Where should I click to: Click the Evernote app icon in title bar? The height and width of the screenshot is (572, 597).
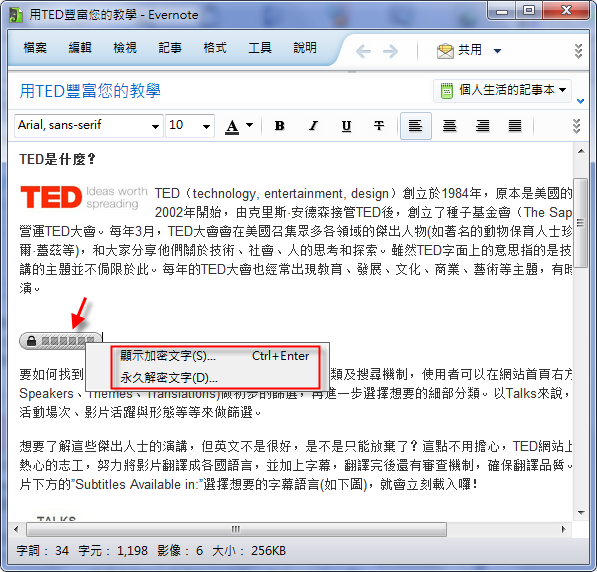coord(16,15)
